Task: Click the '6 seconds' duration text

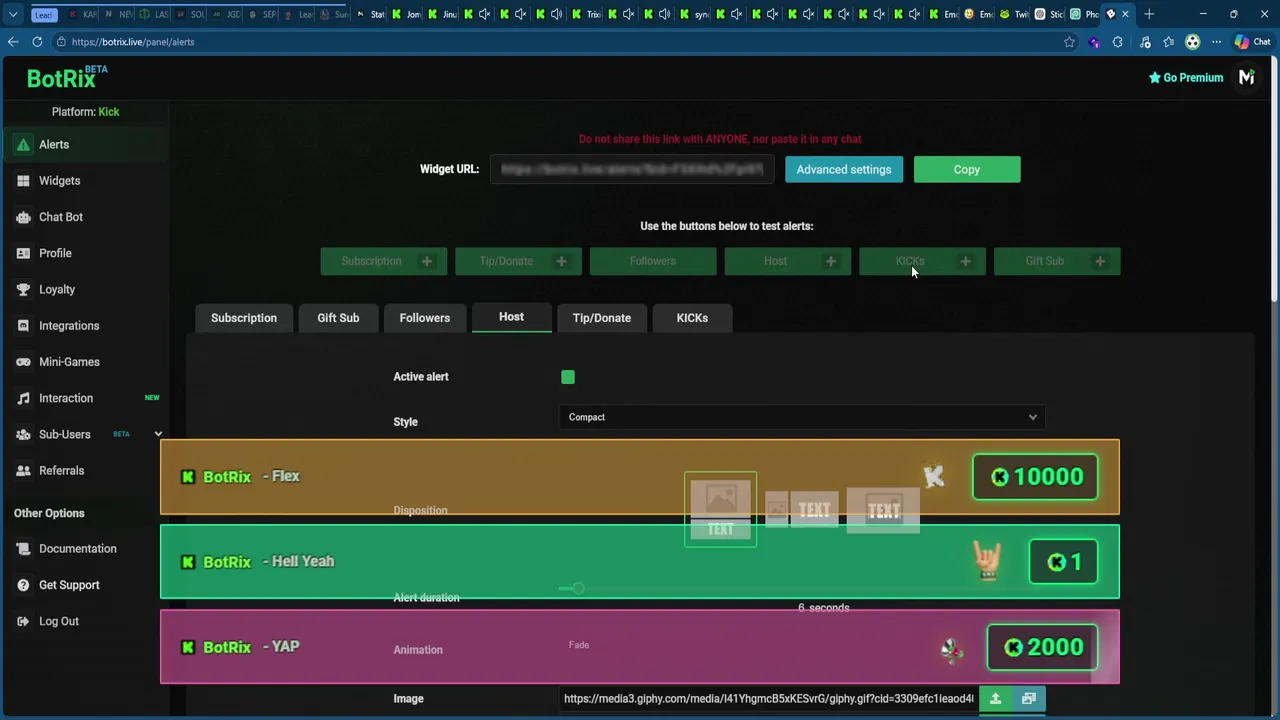Action: pos(823,608)
